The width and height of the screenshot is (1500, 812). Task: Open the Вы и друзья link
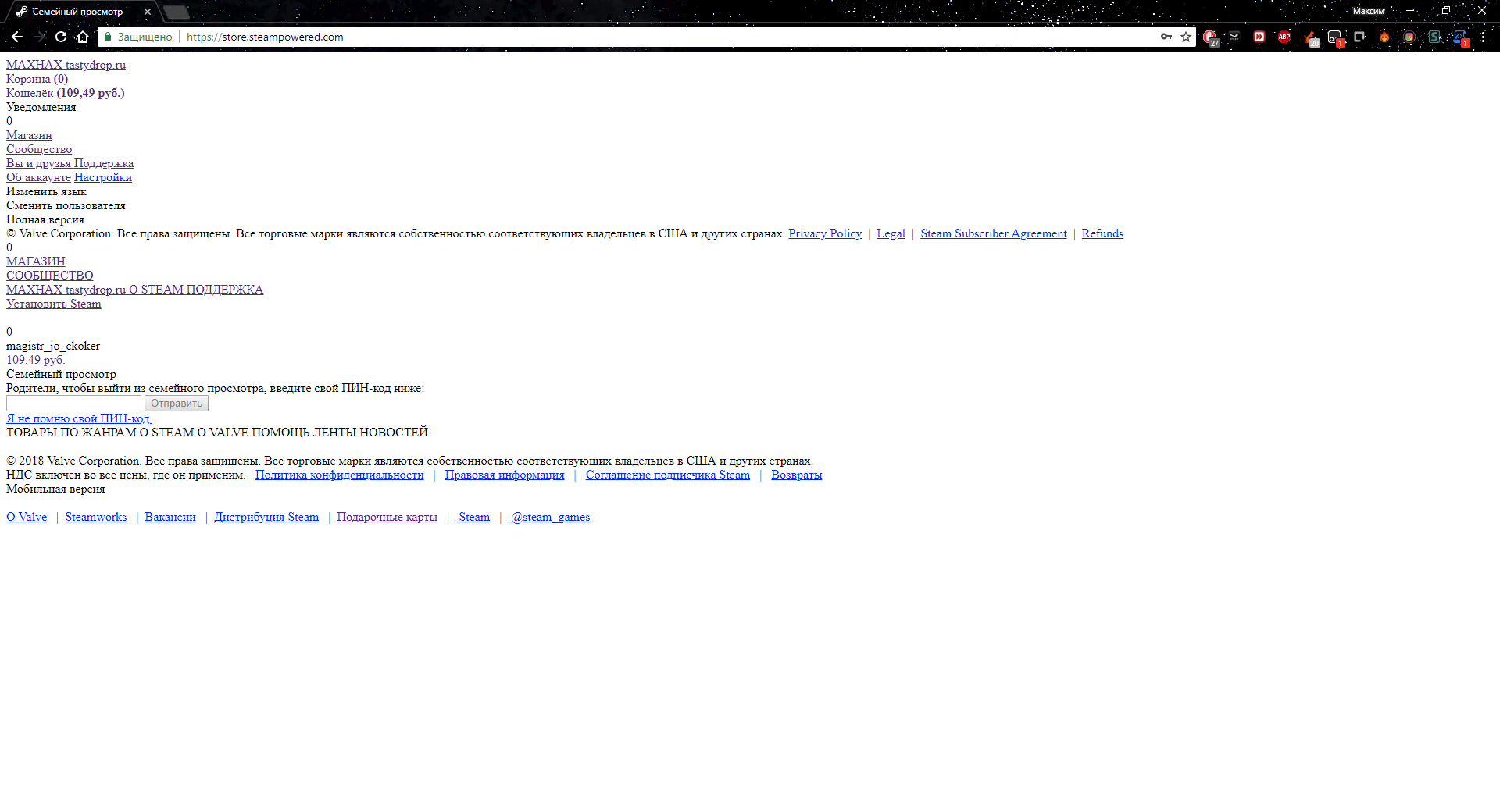click(38, 163)
